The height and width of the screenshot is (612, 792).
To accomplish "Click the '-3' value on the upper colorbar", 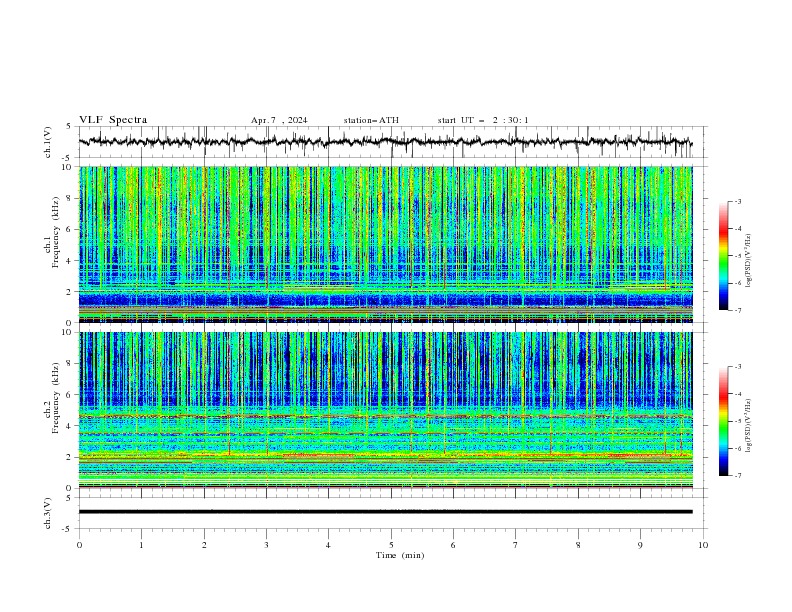I will [x=738, y=201].
